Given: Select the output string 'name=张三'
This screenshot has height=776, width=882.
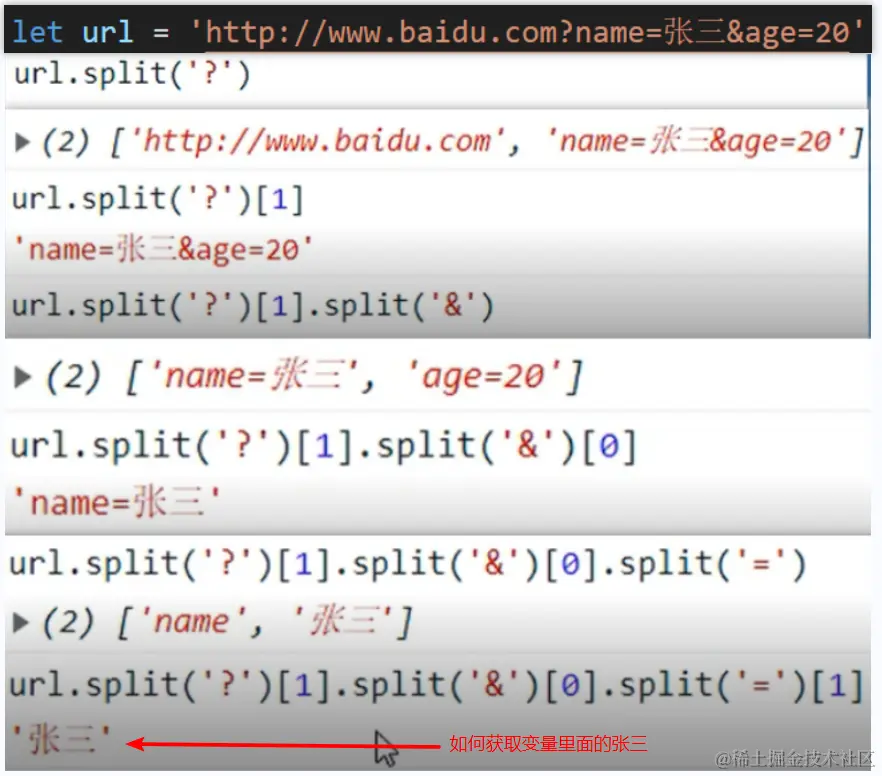Looking at the screenshot, I should point(116,502).
